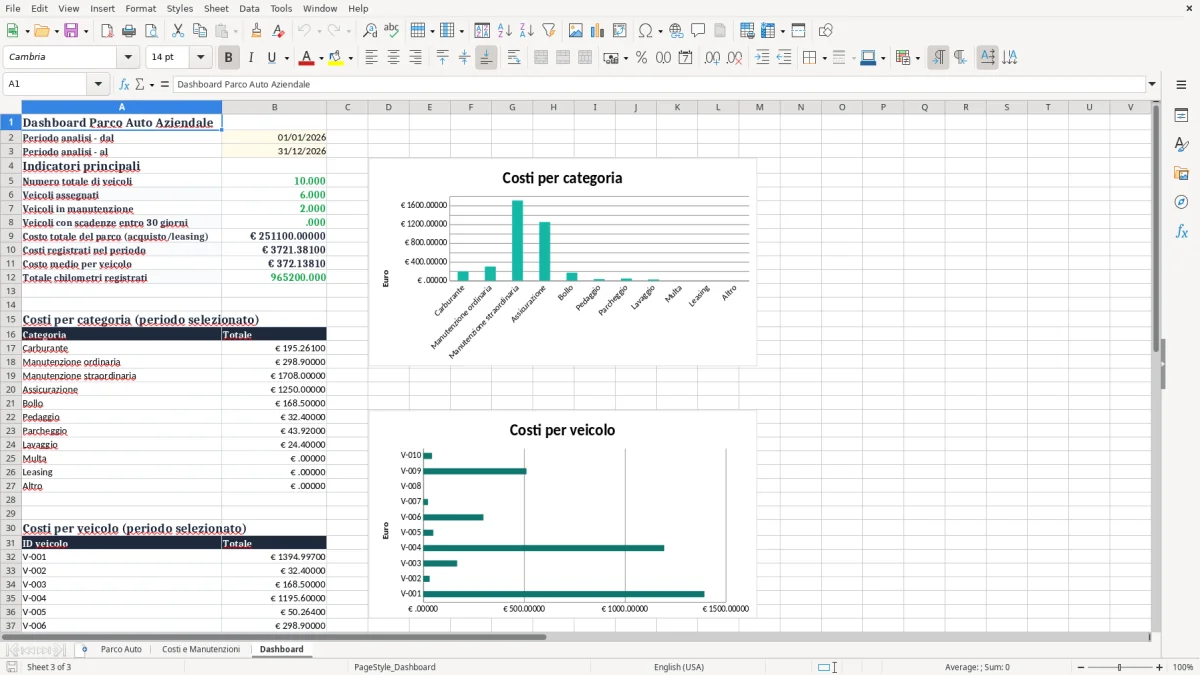Switch to Parco Auto sheet tab
This screenshot has height=675, width=1200.
[x=121, y=649]
